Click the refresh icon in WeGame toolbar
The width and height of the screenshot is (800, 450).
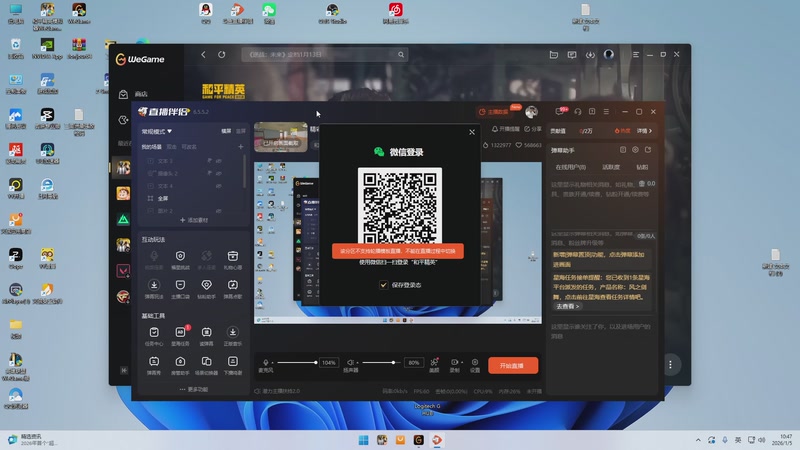pyautogui.click(x=221, y=55)
